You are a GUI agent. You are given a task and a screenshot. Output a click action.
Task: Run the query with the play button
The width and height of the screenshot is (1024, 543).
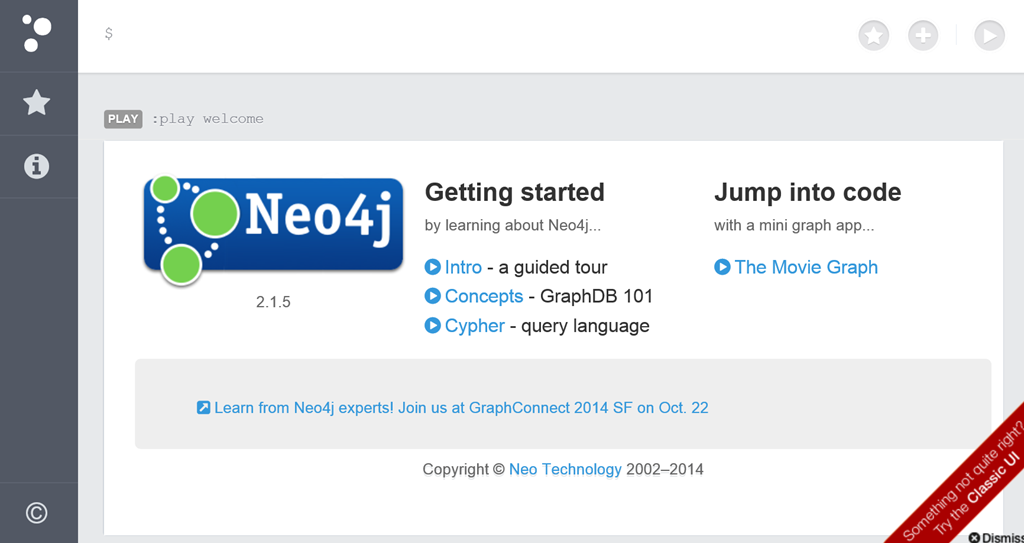click(989, 35)
